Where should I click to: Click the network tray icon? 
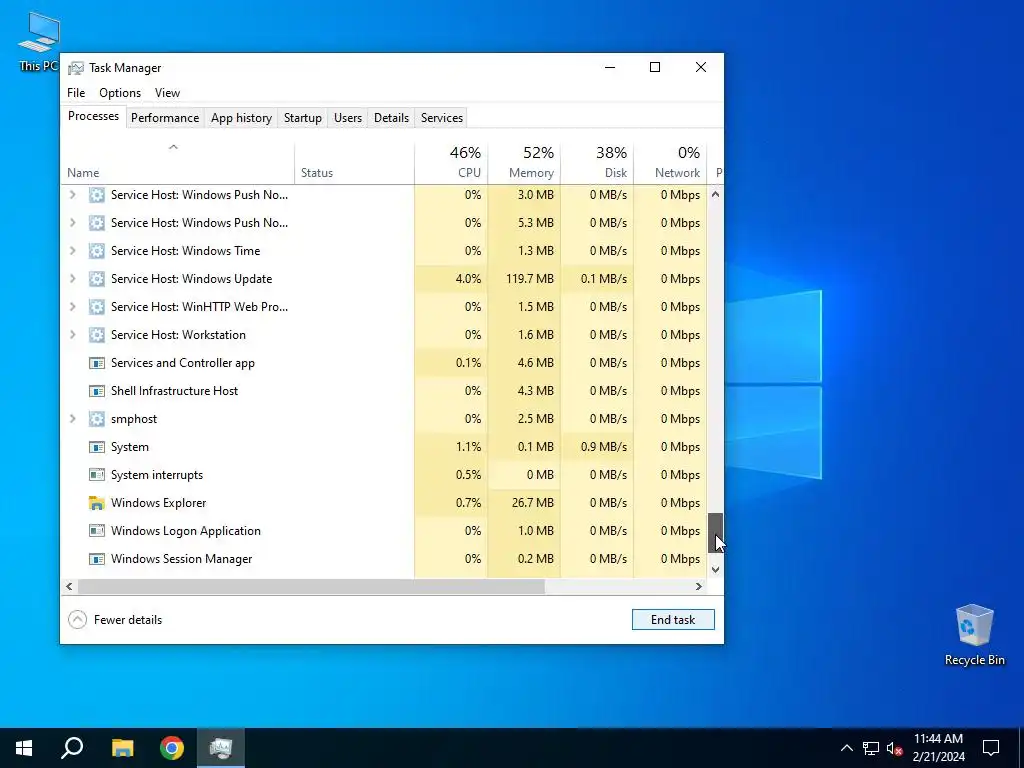871,748
